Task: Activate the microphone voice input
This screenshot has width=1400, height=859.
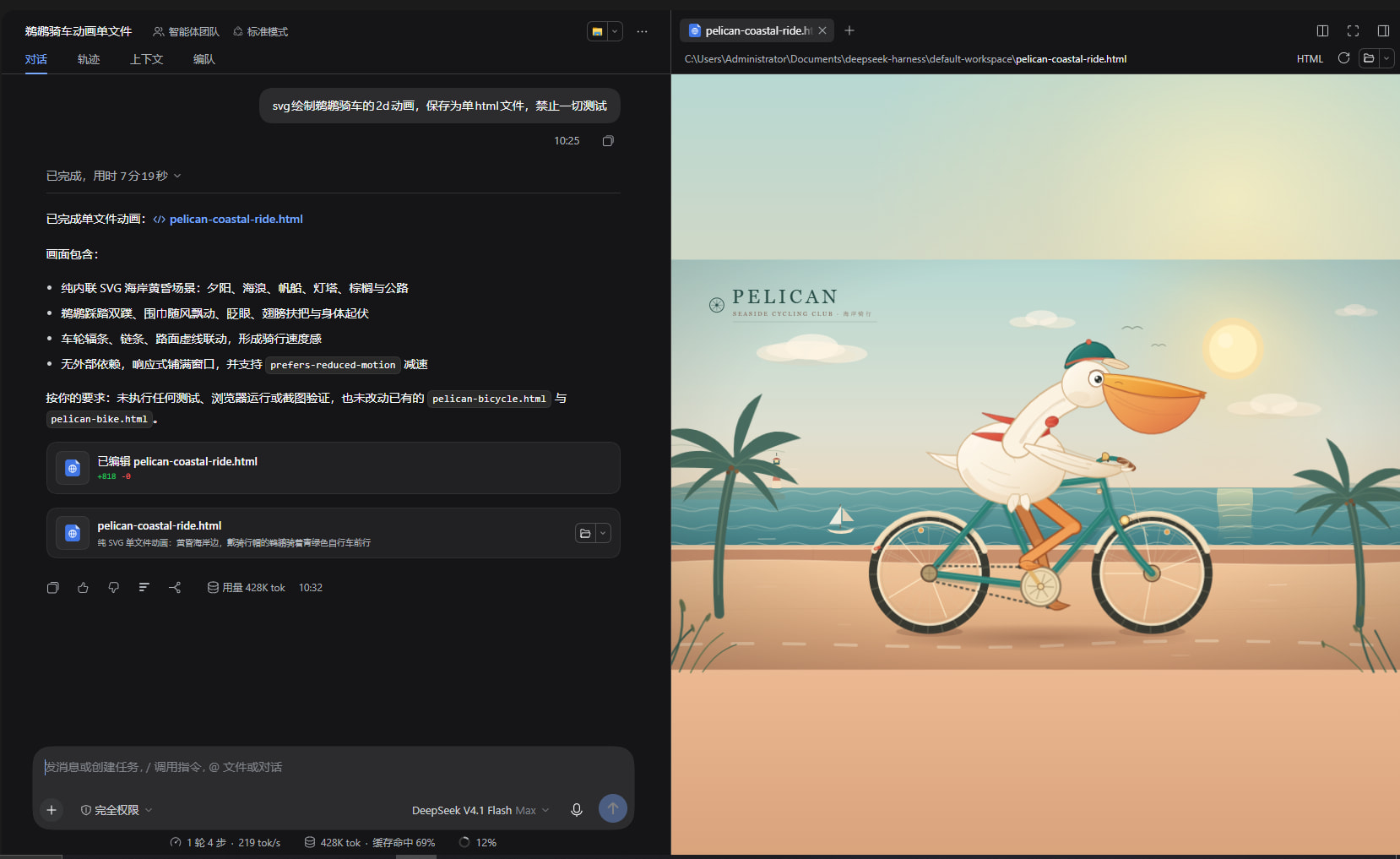Action: [577, 810]
